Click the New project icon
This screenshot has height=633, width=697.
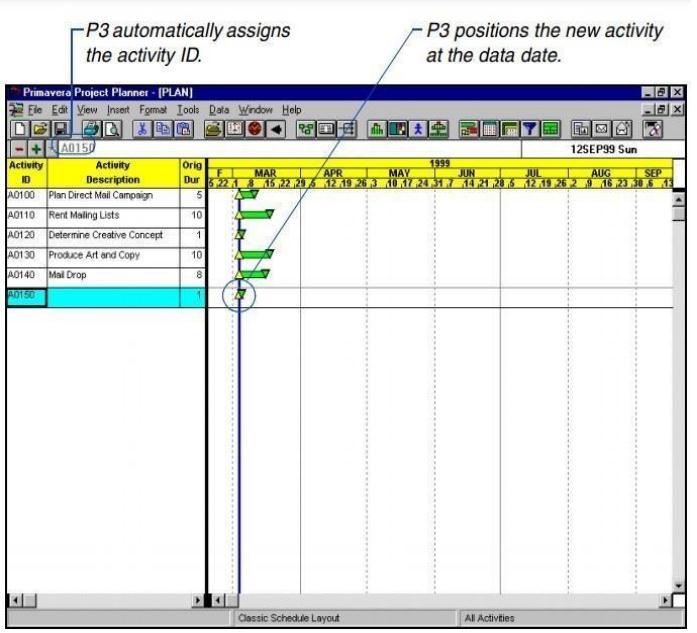(x=20, y=129)
